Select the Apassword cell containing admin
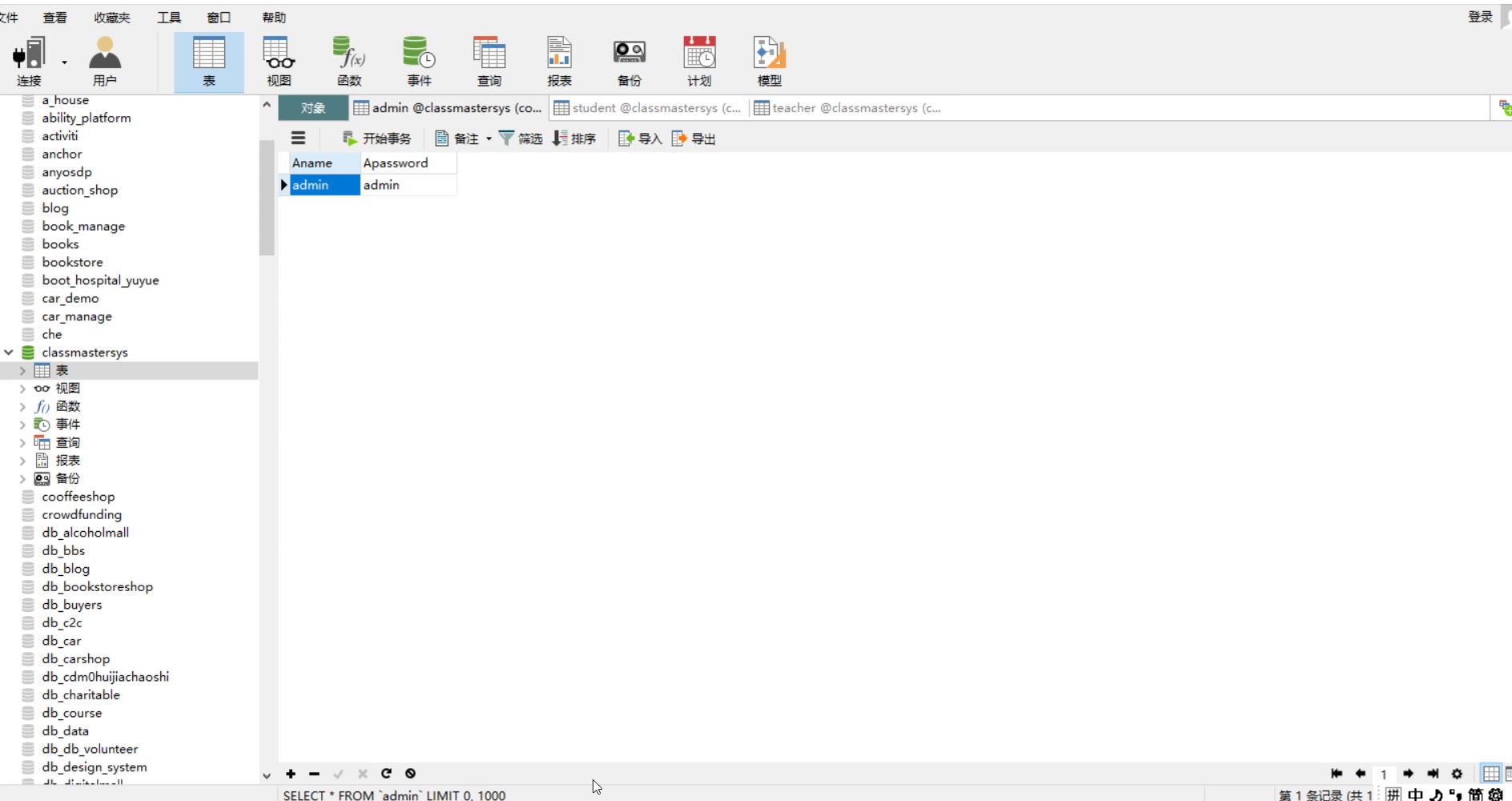 [408, 185]
